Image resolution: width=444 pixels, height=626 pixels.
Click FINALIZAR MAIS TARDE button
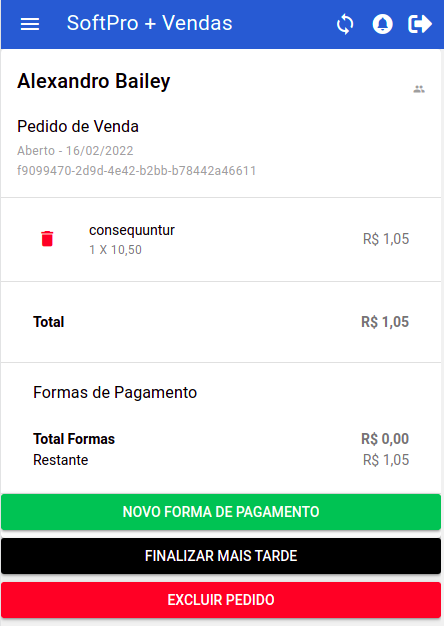(221, 556)
